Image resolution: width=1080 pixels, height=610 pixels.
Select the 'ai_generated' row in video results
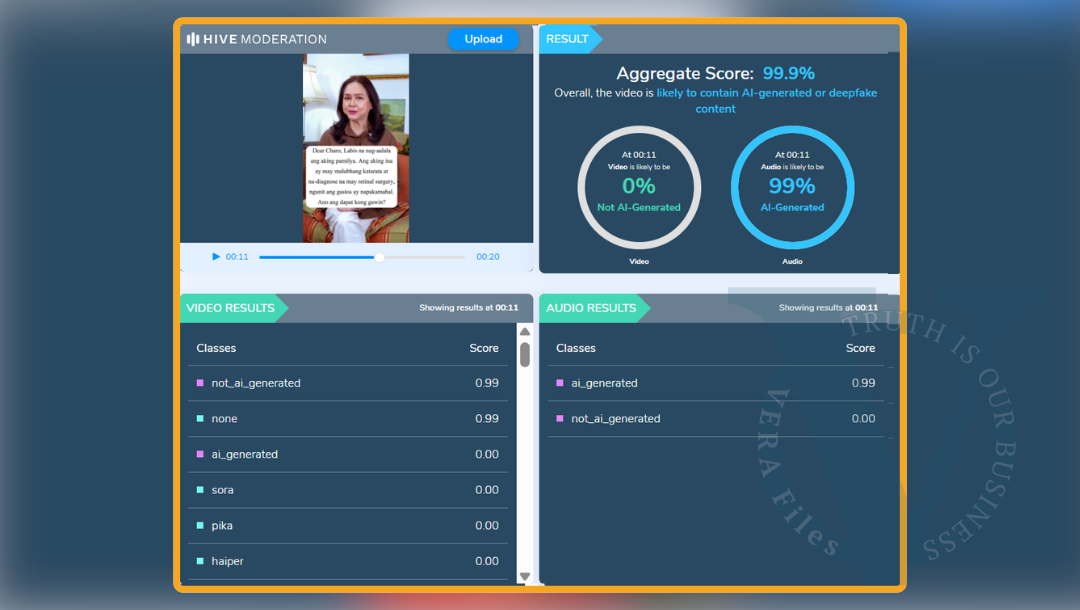348,454
